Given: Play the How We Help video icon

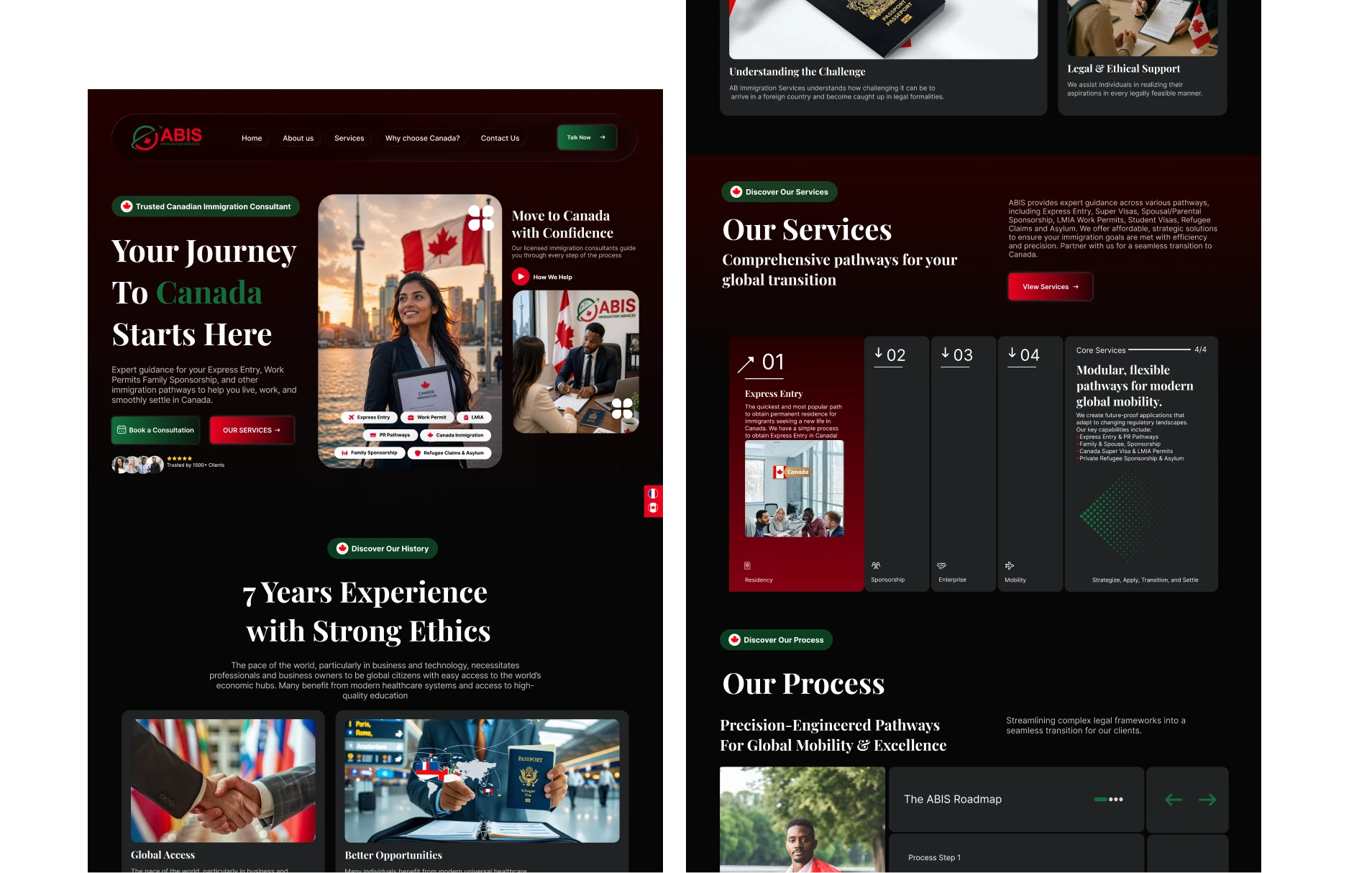Looking at the screenshot, I should point(521,277).
